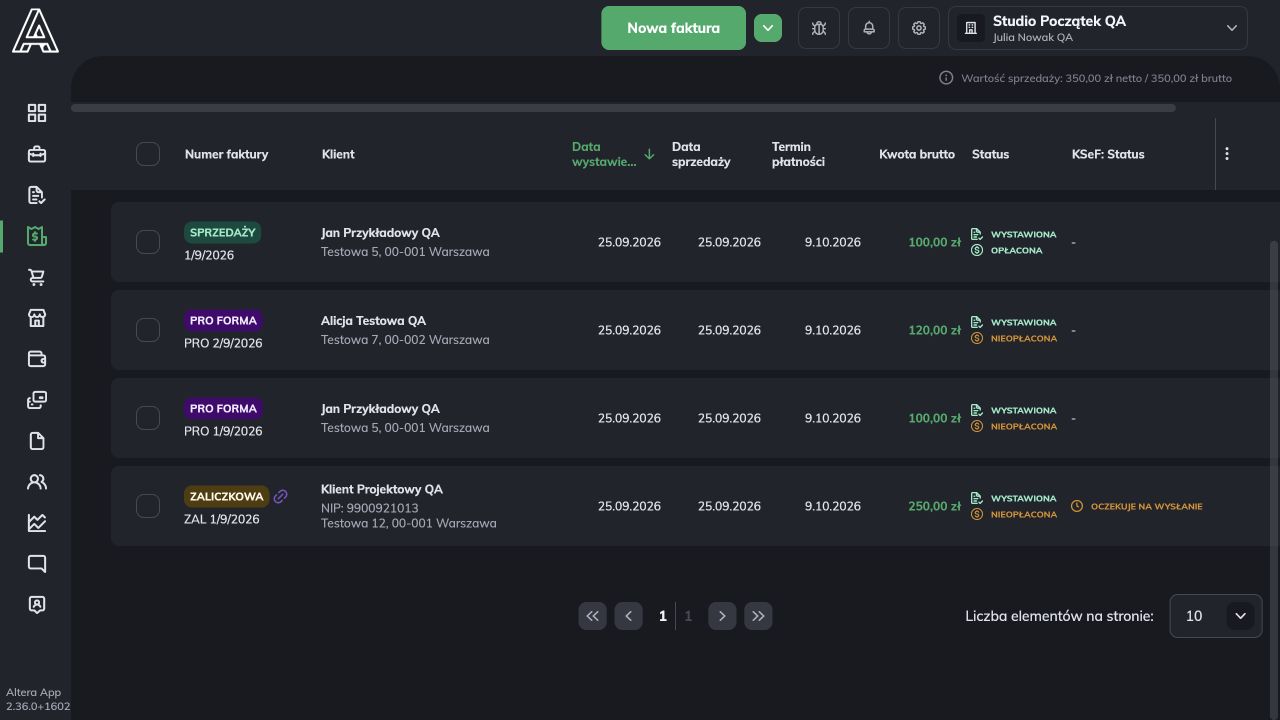The image size is (1280, 720).
Task: Click KSeF: Status column header
Action: point(1108,154)
